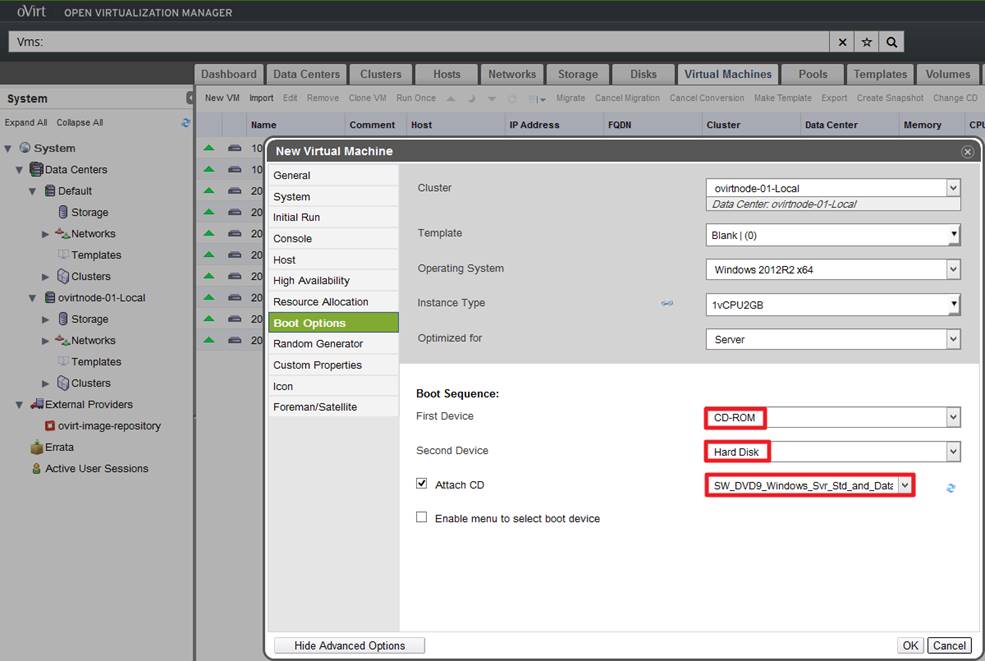Click the Storage icon under ovirtnode-01-Local
Viewport: 985px width, 661px height.
tap(63, 319)
